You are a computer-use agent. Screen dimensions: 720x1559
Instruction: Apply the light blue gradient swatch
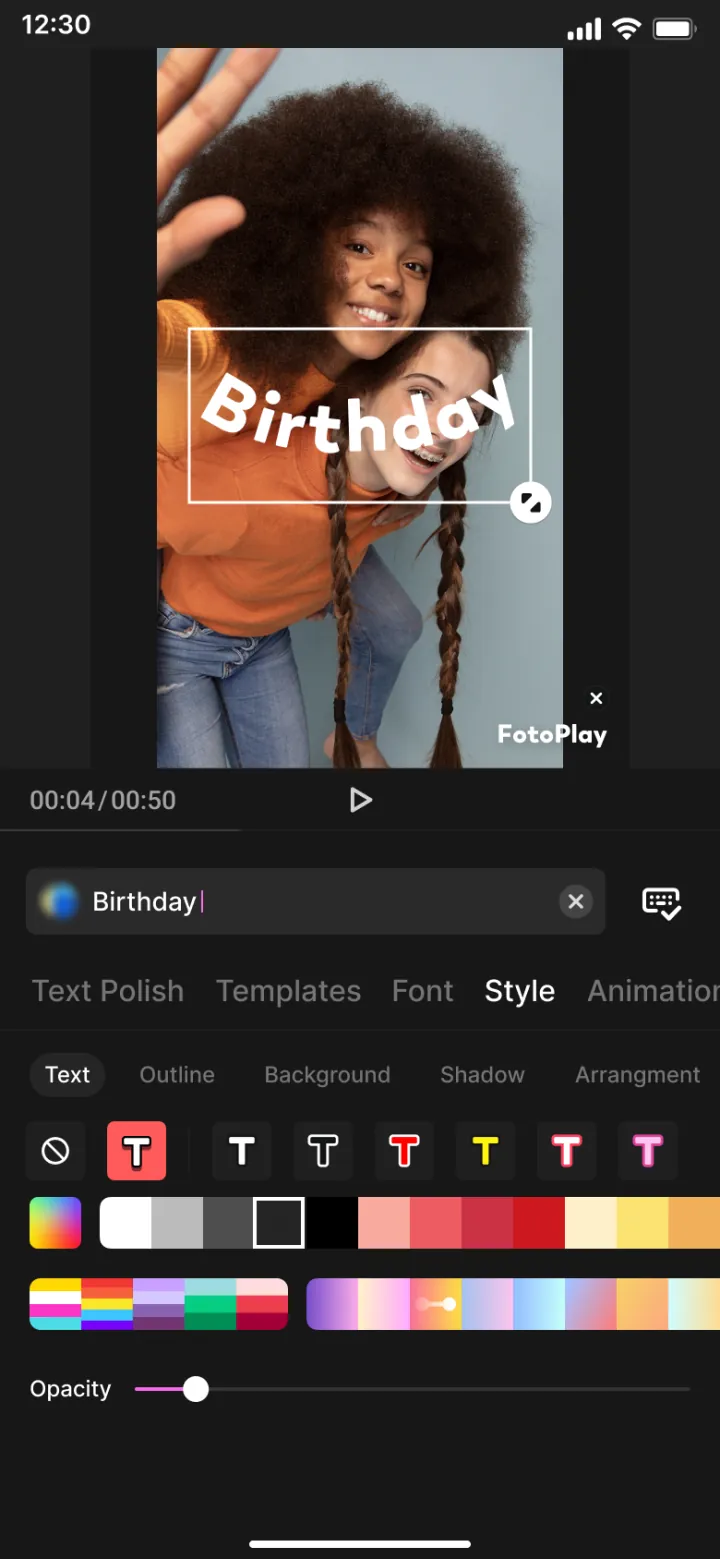540,1304
